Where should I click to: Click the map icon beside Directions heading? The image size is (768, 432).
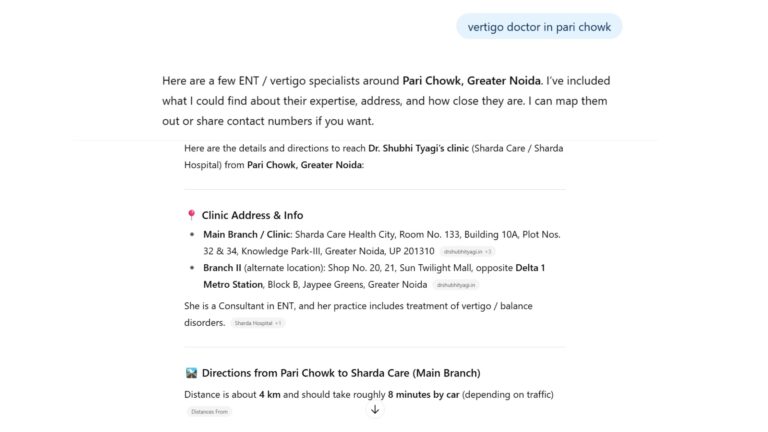point(191,373)
